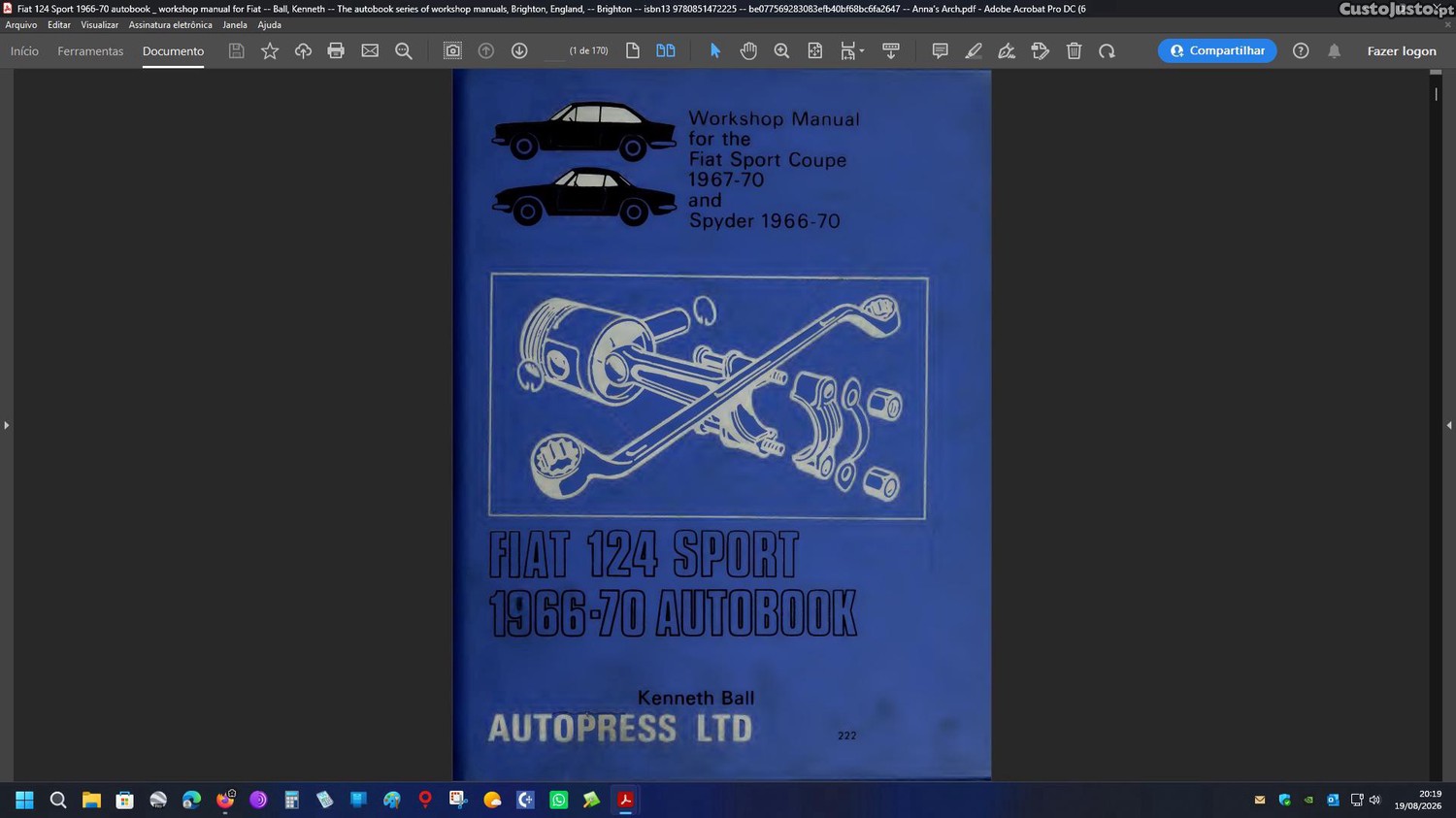The width and height of the screenshot is (1456, 818).
Task: Click the Compartilhar button
Action: pyautogui.click(x=1217, y=50)
